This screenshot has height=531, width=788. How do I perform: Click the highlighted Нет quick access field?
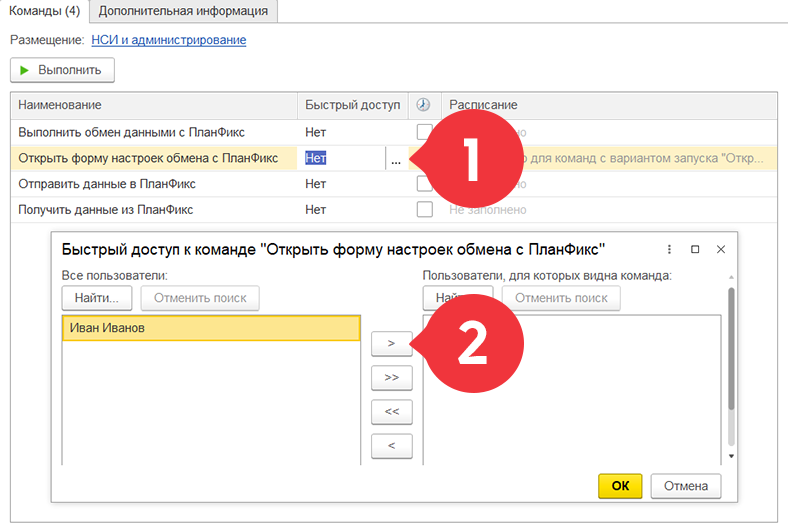click(341, 158)
